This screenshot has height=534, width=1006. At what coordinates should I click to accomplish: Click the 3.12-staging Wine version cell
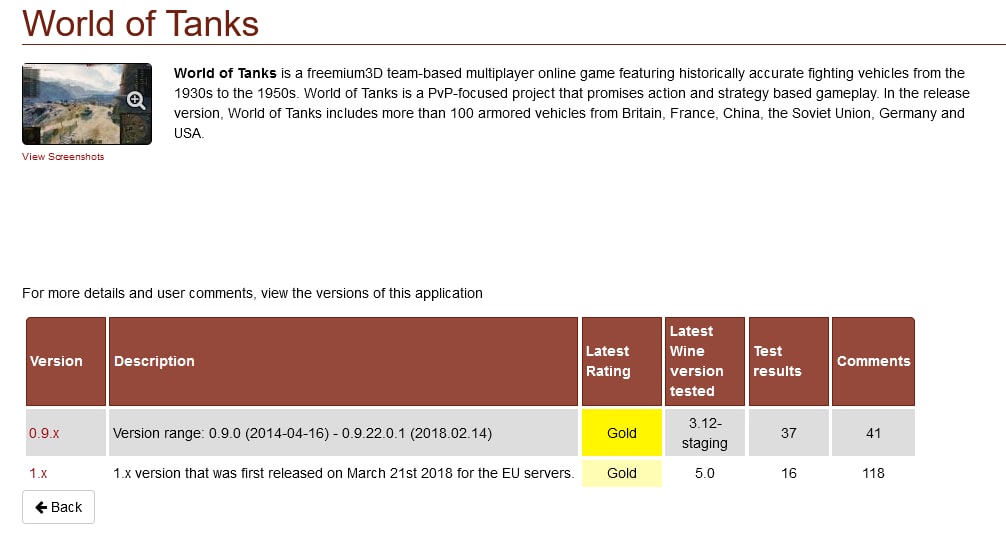click(x=705, y=433)
